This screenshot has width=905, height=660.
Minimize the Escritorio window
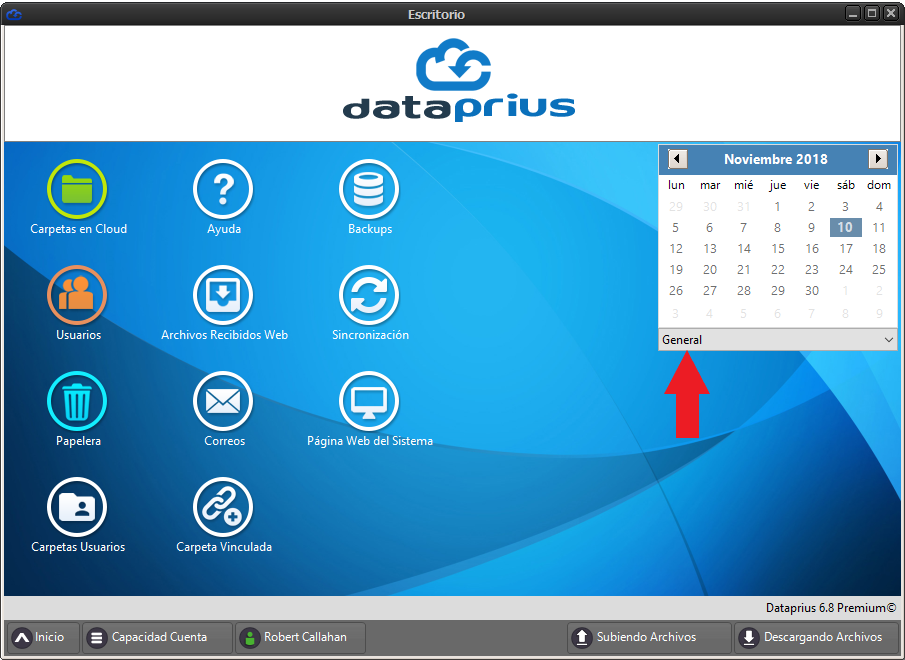(854, 13)
